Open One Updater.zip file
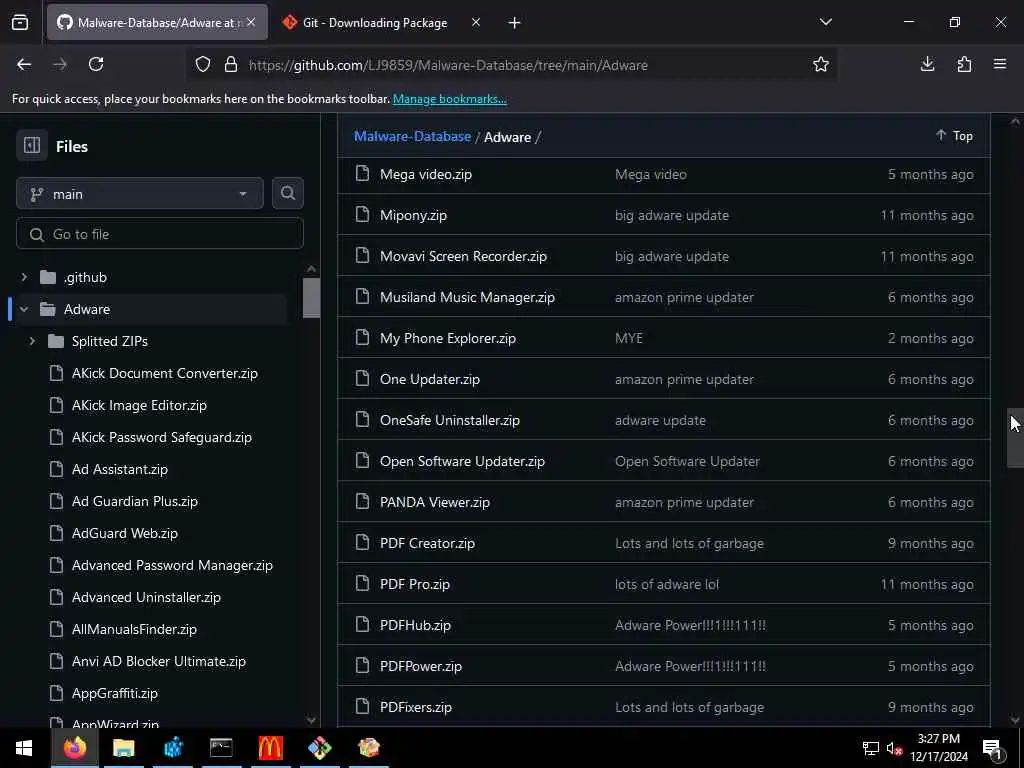The width and height of the screenshot is (1024, 768). click(x=430, y=379)
